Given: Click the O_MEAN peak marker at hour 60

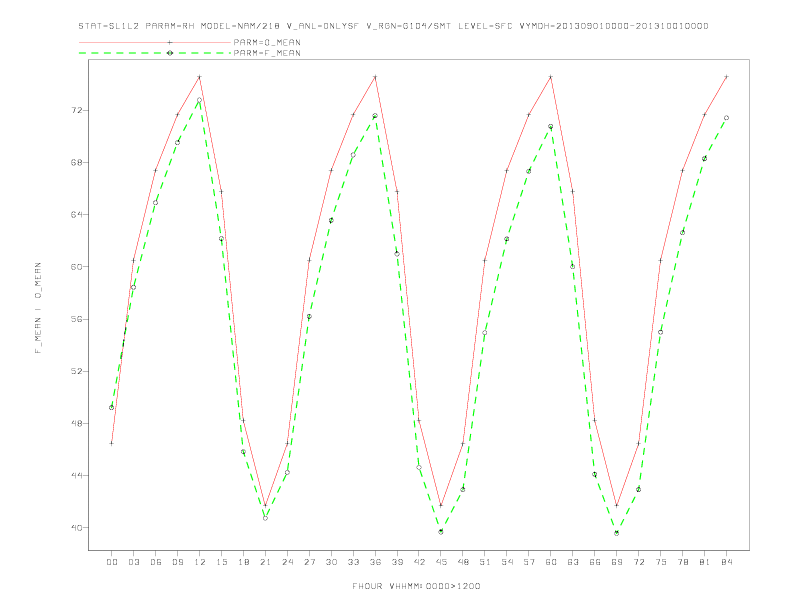Looking at the screenshot, I should pyautogui.click(x=551, y=77).
